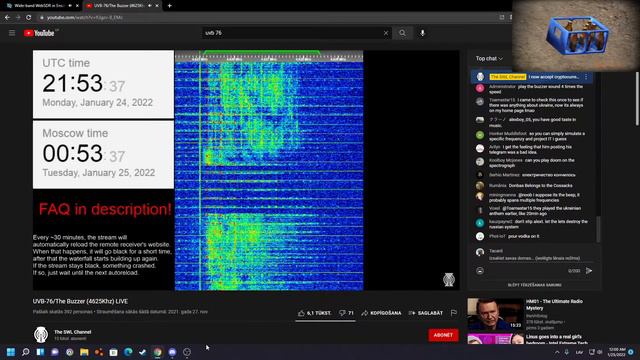The height and width of the screenshot is (360, 640).
Task: Dislike the stream showing 71 dislikes
Action: [346, 313]
